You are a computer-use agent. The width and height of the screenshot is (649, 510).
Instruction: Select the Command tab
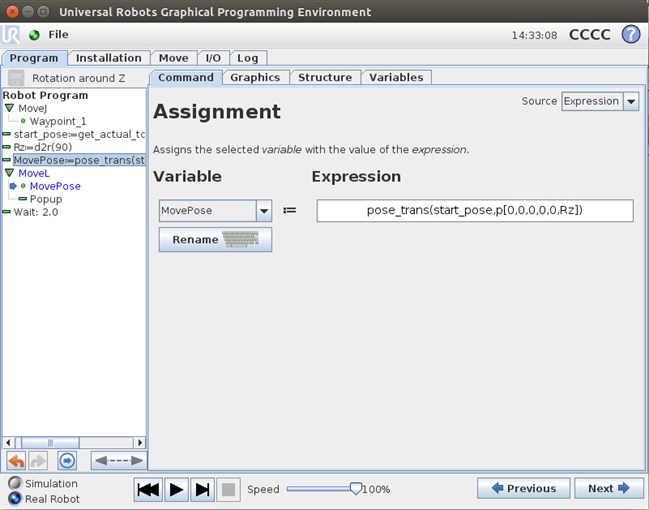[x=186, y=77]
